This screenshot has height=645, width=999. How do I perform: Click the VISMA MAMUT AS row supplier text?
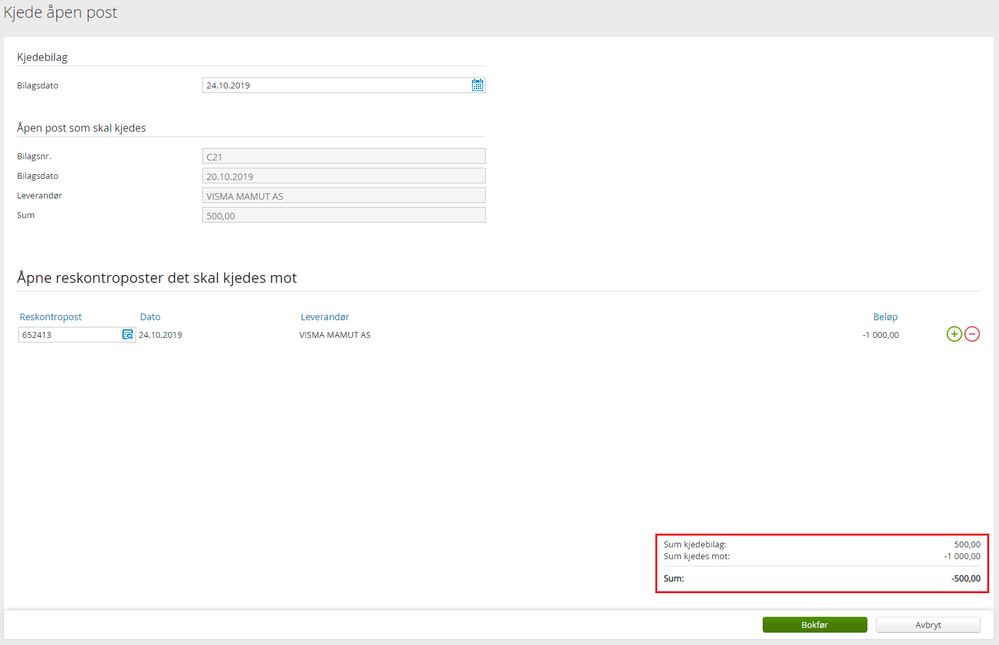(335, 335)
